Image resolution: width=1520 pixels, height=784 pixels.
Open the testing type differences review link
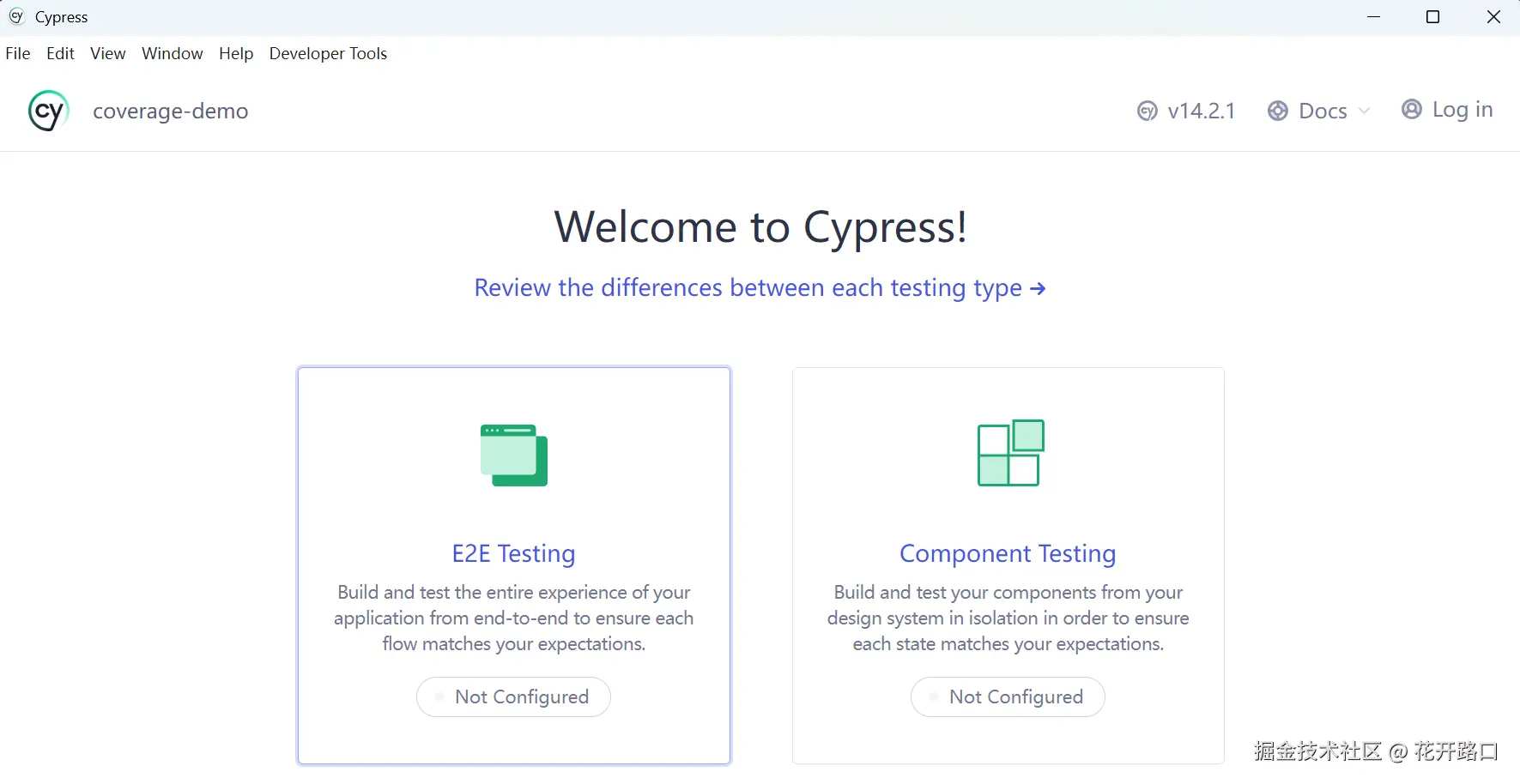[760, 287]
